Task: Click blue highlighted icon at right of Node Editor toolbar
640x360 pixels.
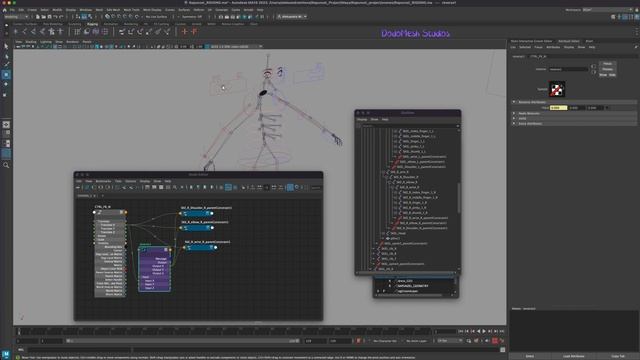Action: pyautogui.click(x=290, y=187)
